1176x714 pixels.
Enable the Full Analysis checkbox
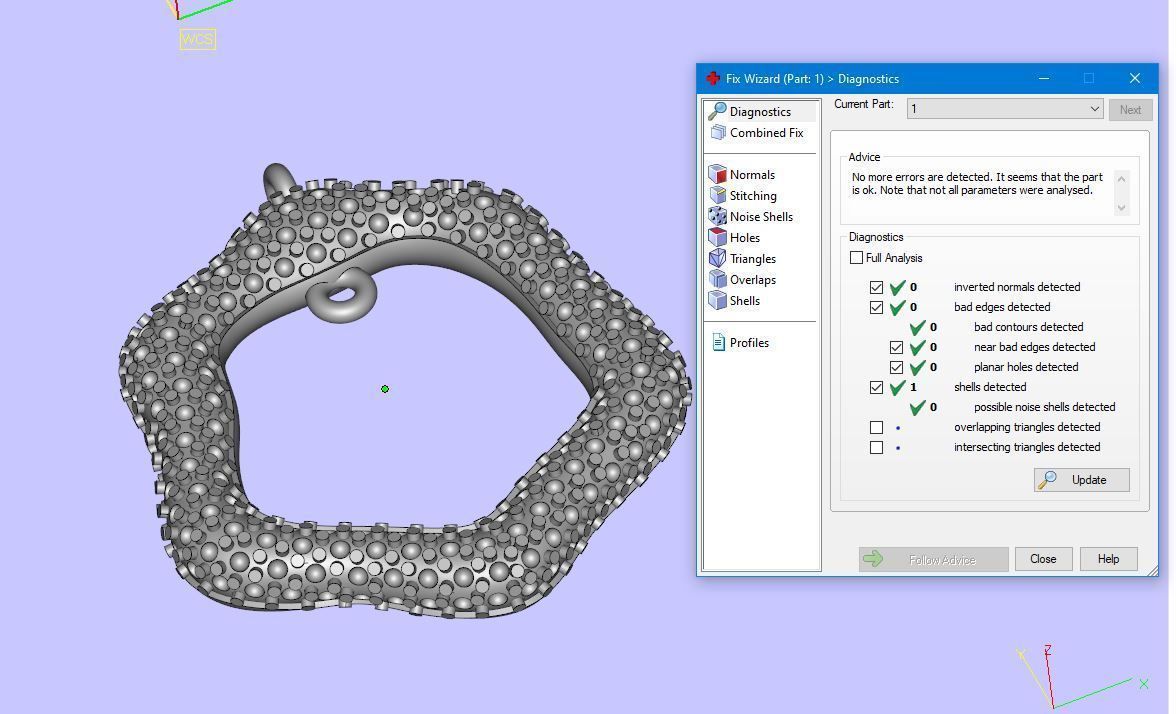tap(856, 257)
